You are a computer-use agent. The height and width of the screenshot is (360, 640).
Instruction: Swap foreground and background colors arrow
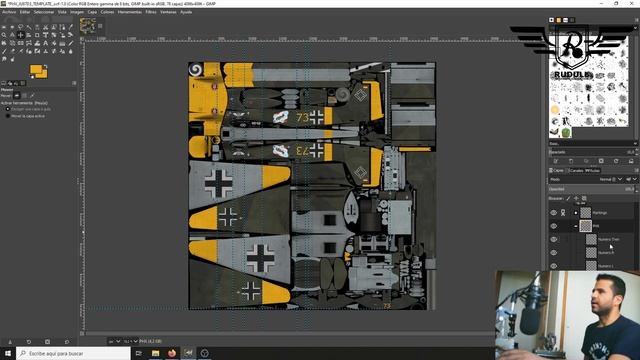point(45,66)
